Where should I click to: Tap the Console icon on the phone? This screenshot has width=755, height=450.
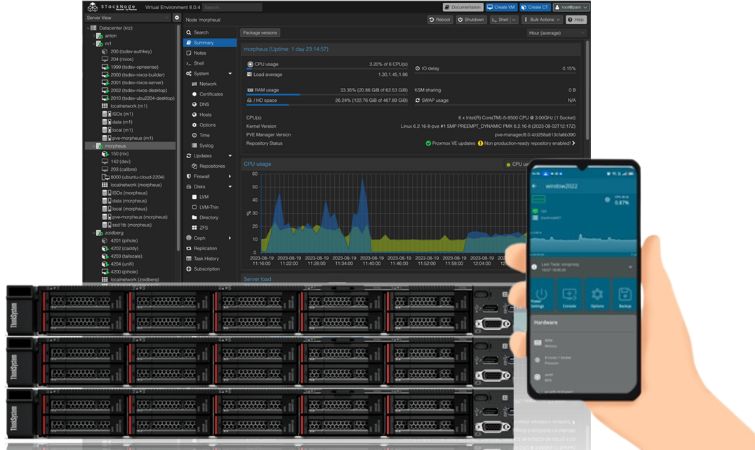coord(568,297)
